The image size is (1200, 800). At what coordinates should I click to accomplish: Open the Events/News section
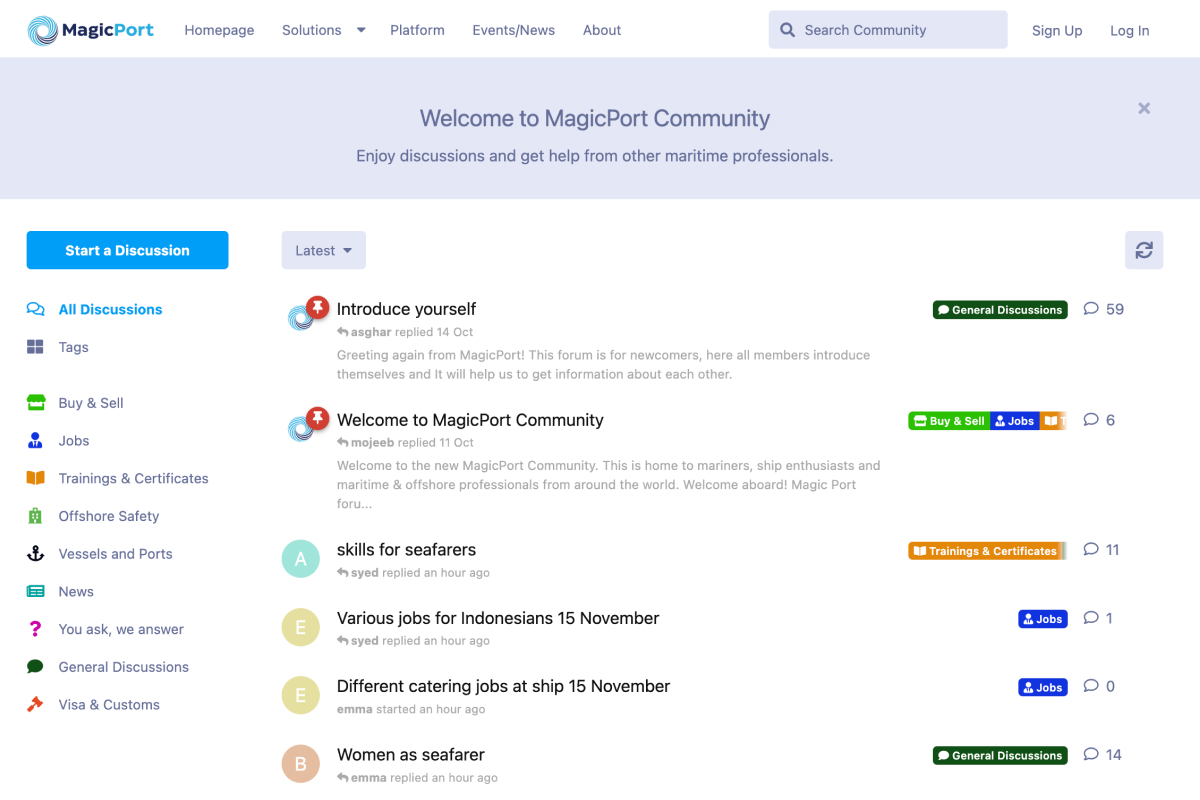tap(513, 30)
